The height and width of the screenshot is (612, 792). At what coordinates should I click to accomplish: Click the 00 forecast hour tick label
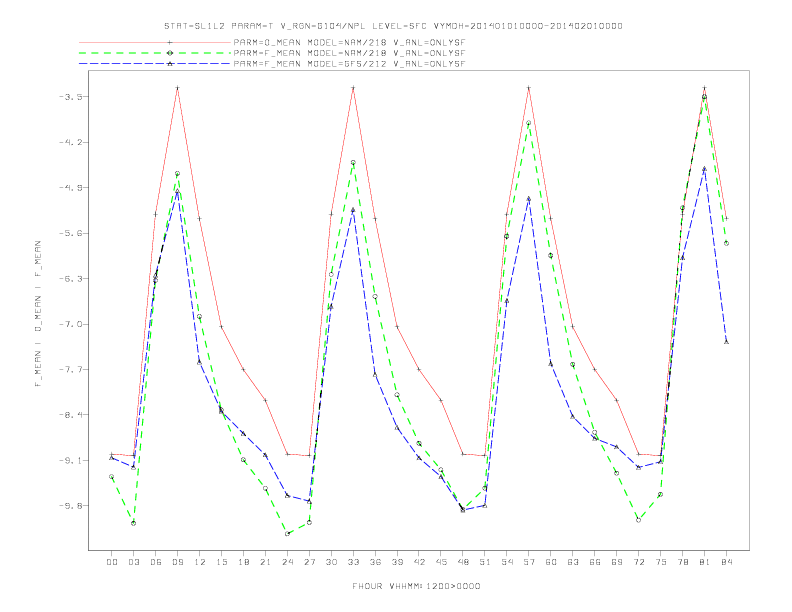112,562
